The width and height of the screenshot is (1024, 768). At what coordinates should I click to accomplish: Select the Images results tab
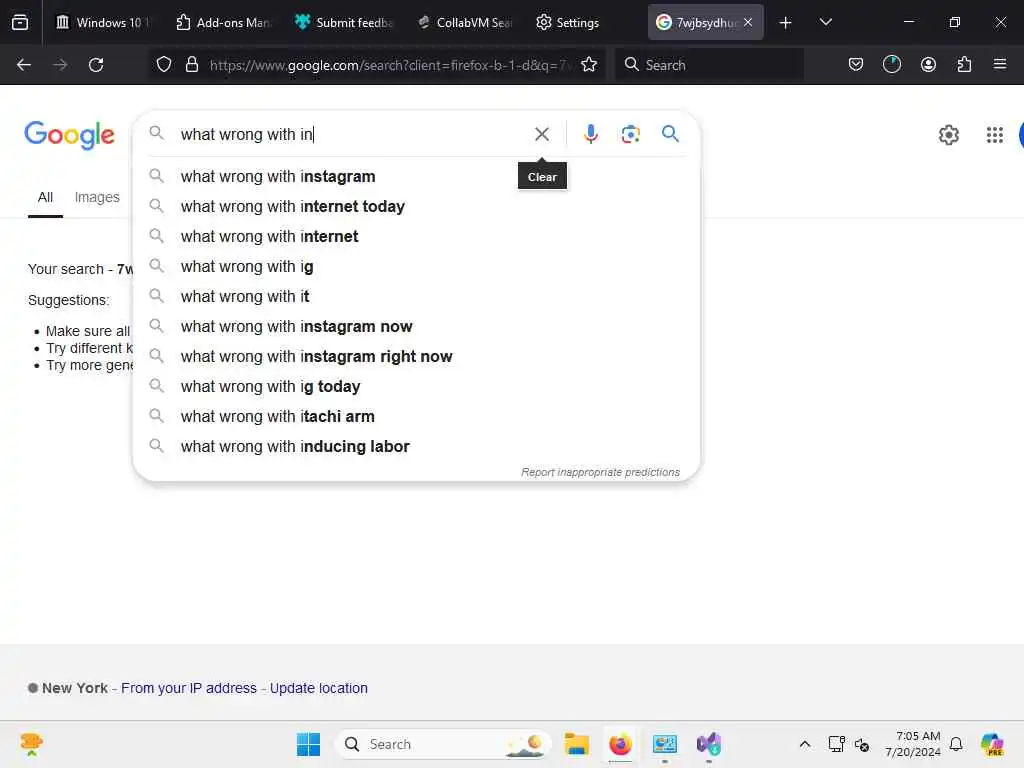(97, 197)
